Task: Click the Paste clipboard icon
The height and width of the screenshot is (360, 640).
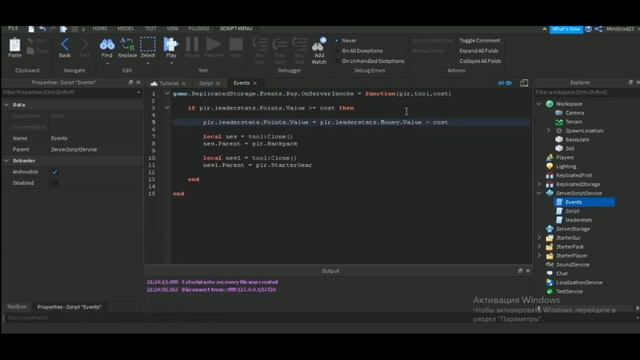Action: tap(15, 45)
